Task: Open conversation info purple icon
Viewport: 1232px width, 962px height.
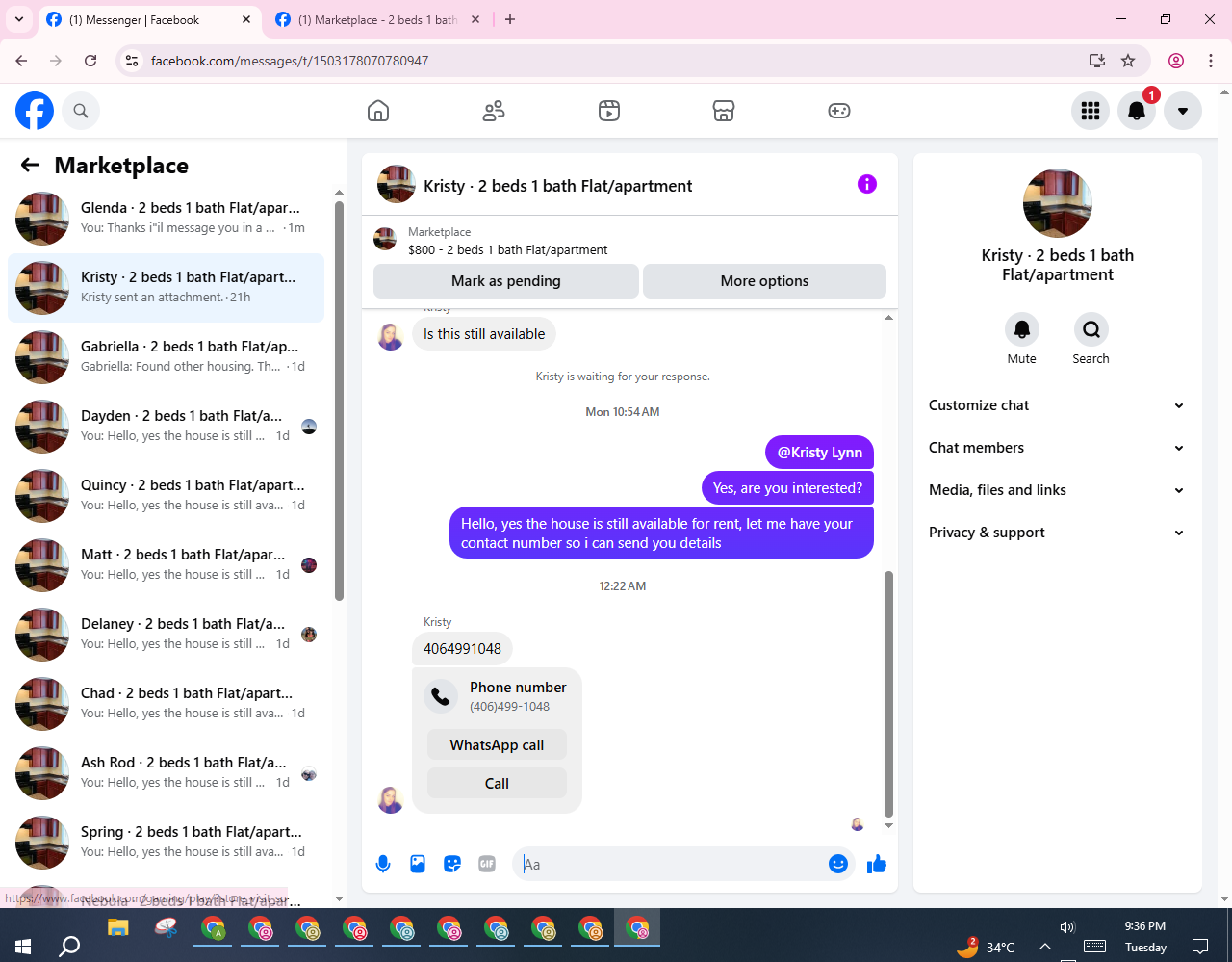Action: point(867,184)
